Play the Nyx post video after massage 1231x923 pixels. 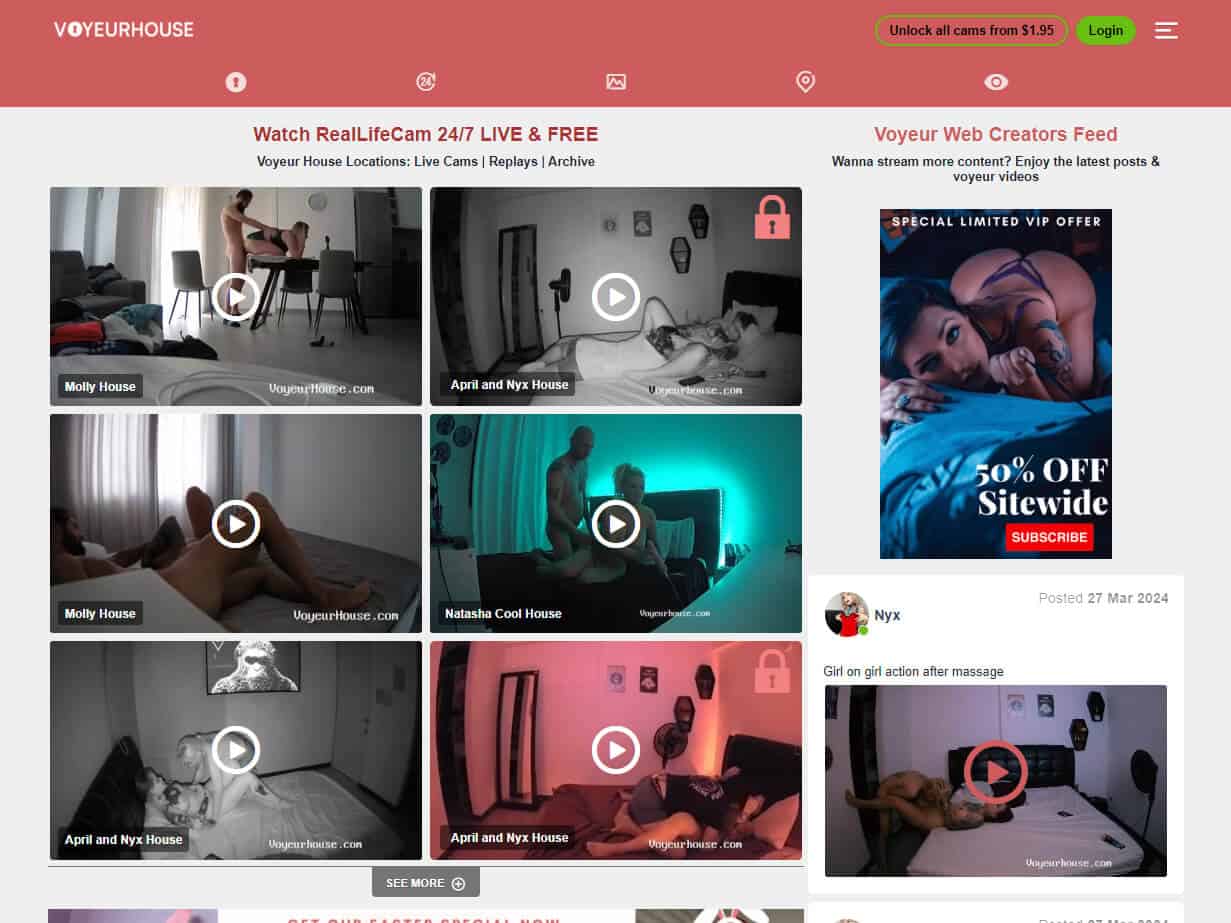click(996, 773)
